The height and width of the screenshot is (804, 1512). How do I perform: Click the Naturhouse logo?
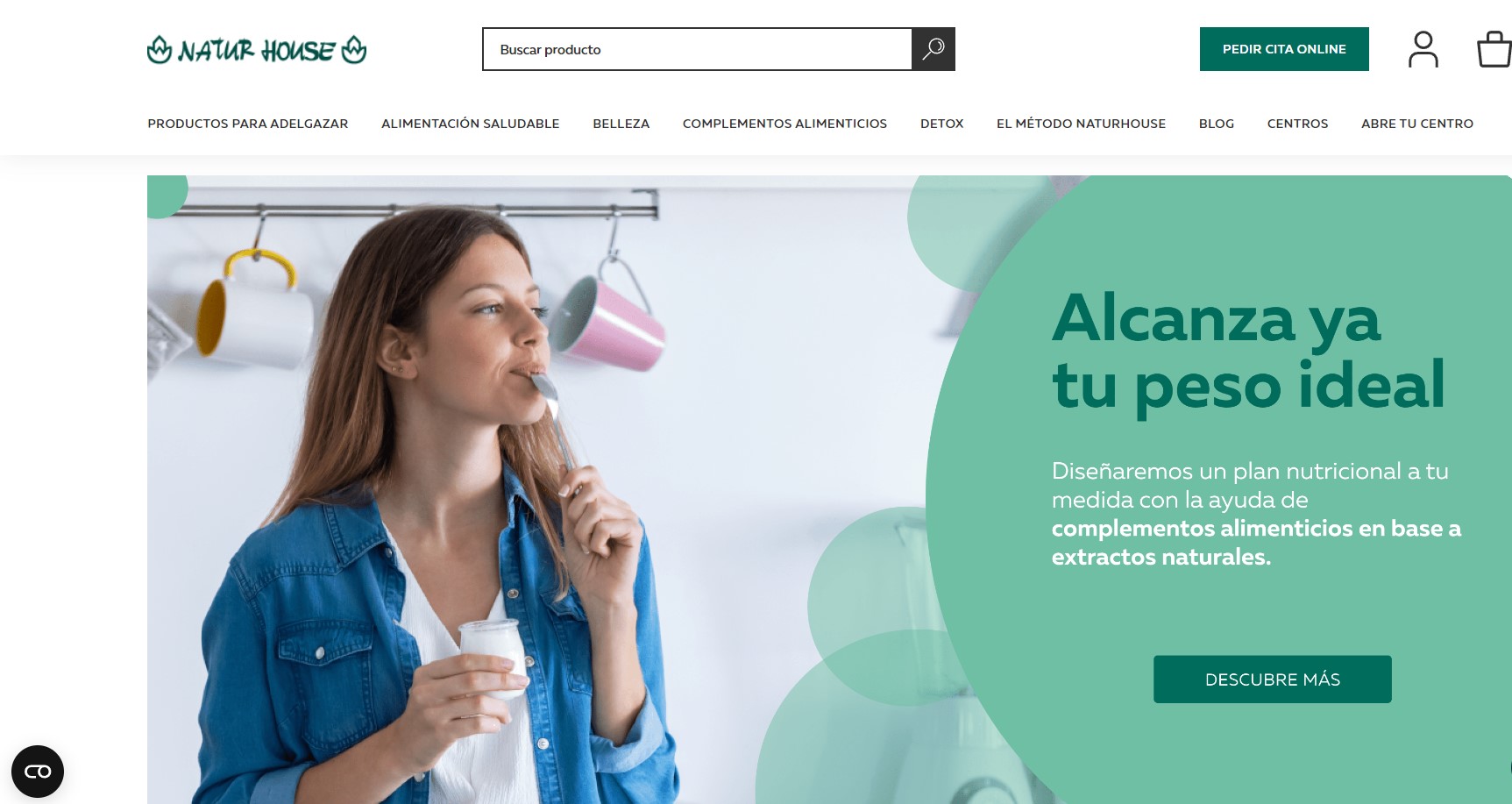(257, 50)
